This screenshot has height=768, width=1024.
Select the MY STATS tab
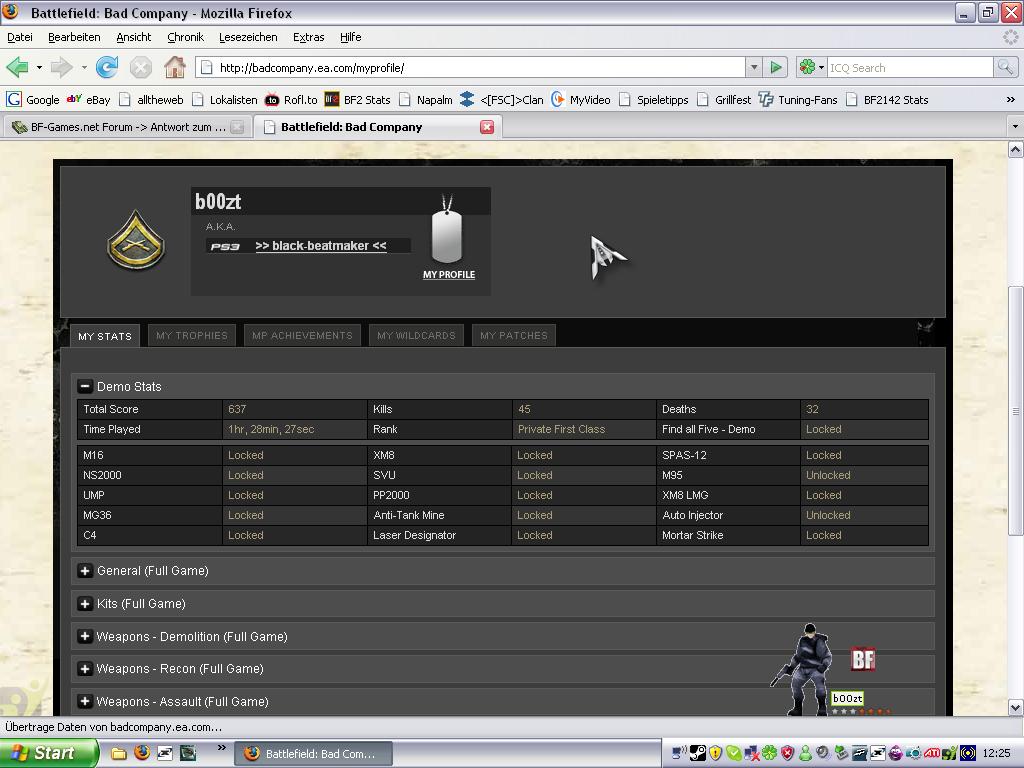click(x=104, y=336)
